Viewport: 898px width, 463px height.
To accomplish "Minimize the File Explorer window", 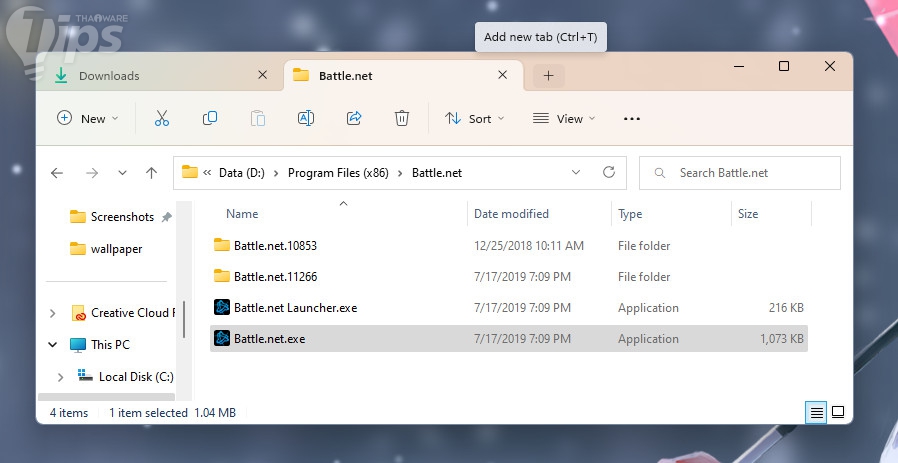I will [x=739, y=66].
